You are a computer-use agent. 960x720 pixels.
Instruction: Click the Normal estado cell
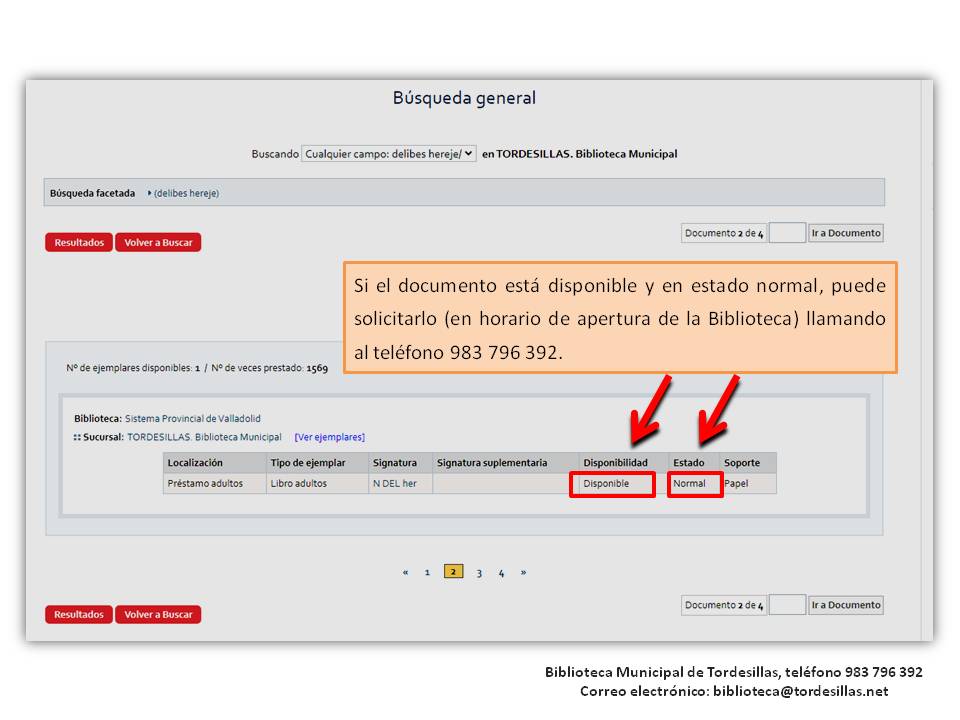tap(695, 484)
